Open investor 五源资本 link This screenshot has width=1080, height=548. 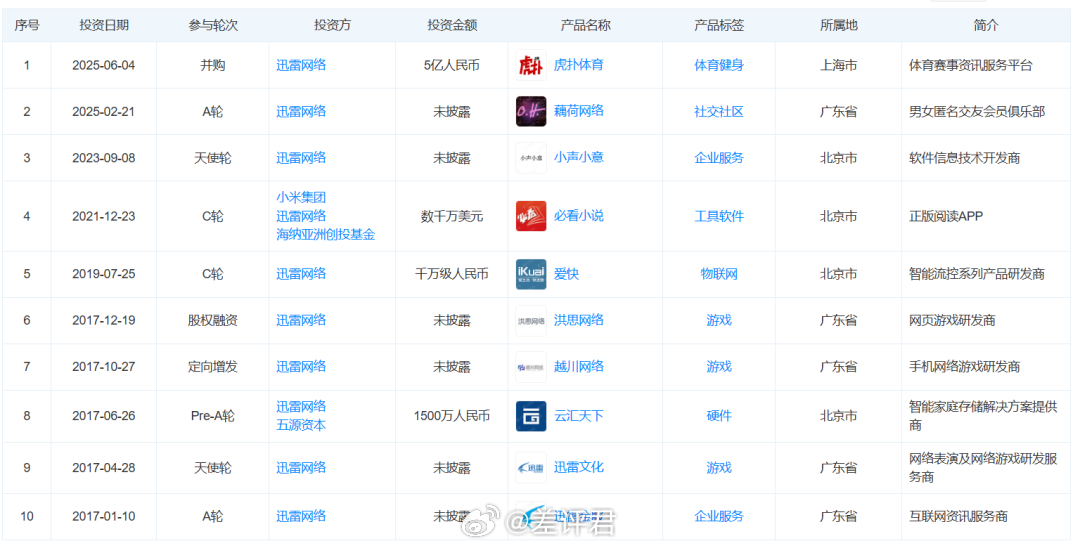(x=301, y=425)
